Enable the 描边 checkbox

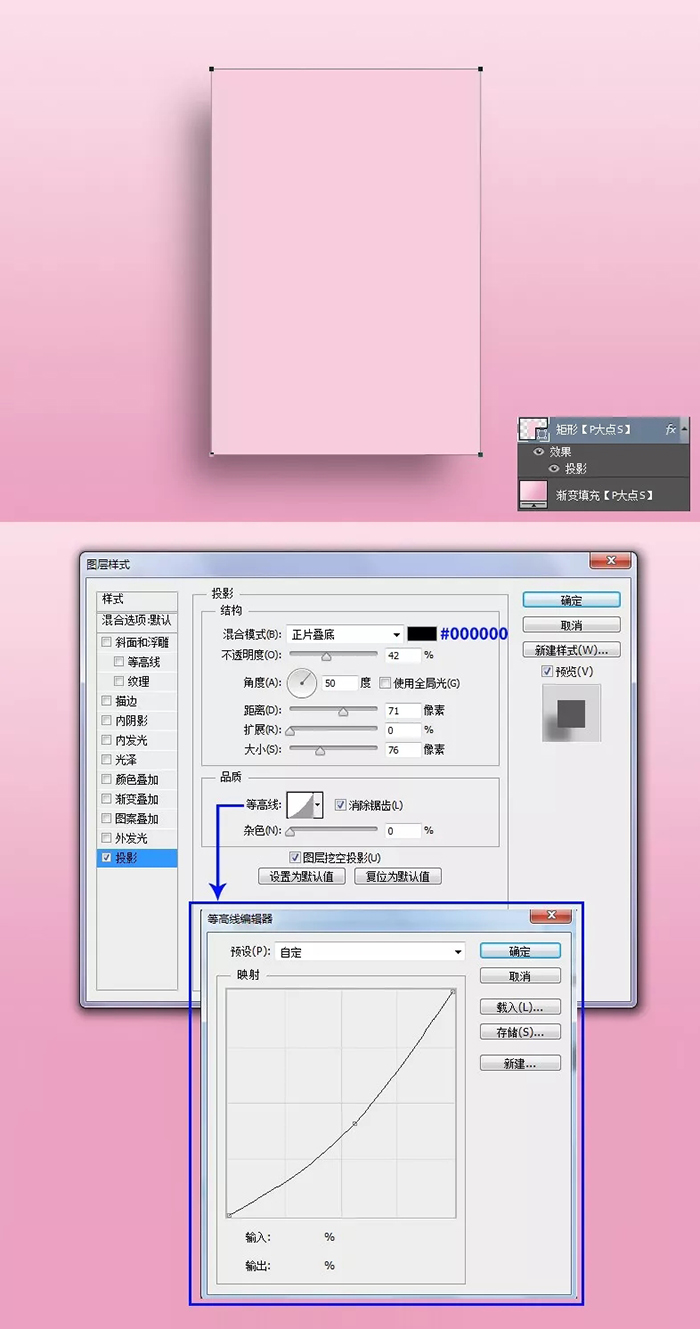coord(106,701)
